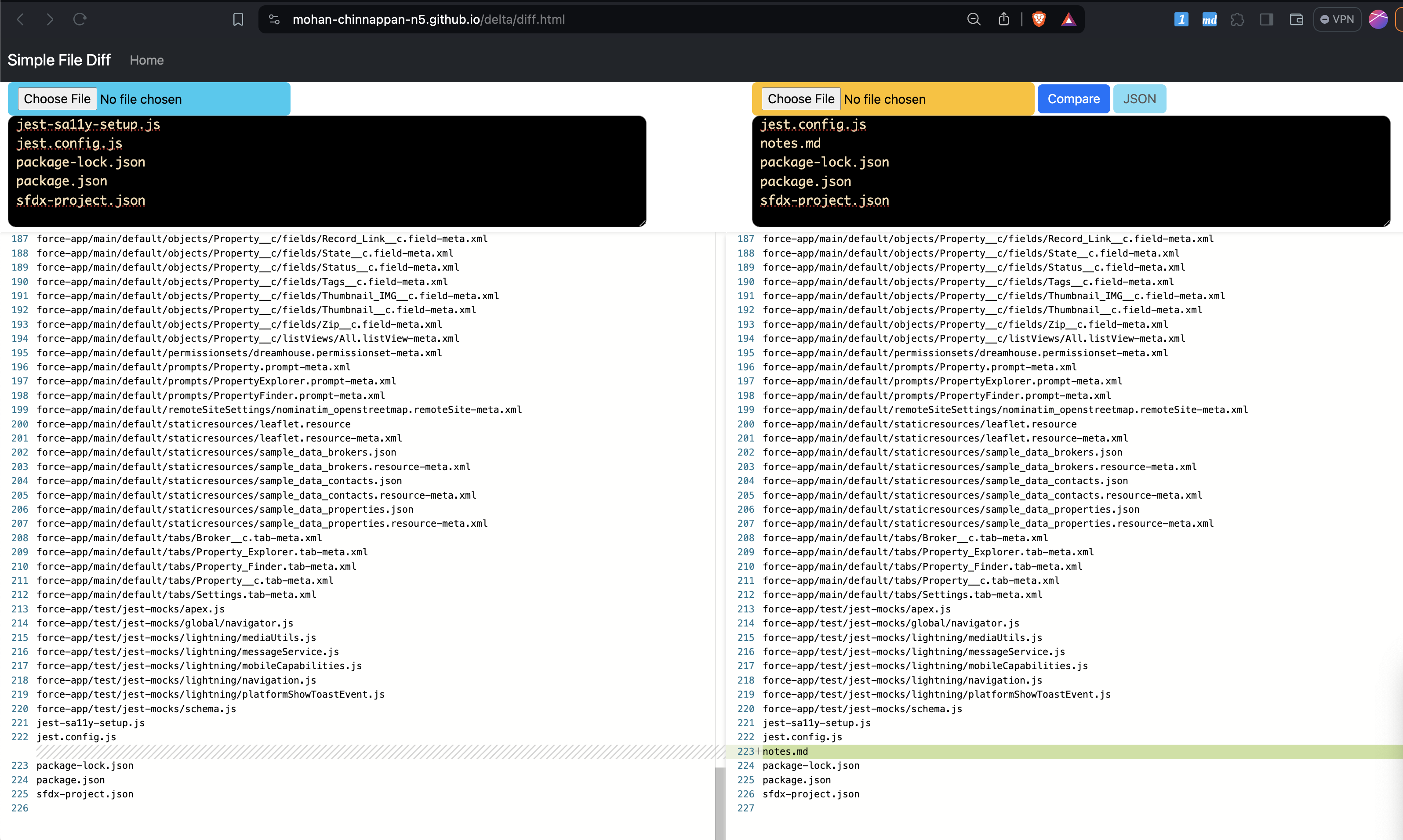Open the Brave Wallet icon

pyautogui.click(x=1296, y=19)
